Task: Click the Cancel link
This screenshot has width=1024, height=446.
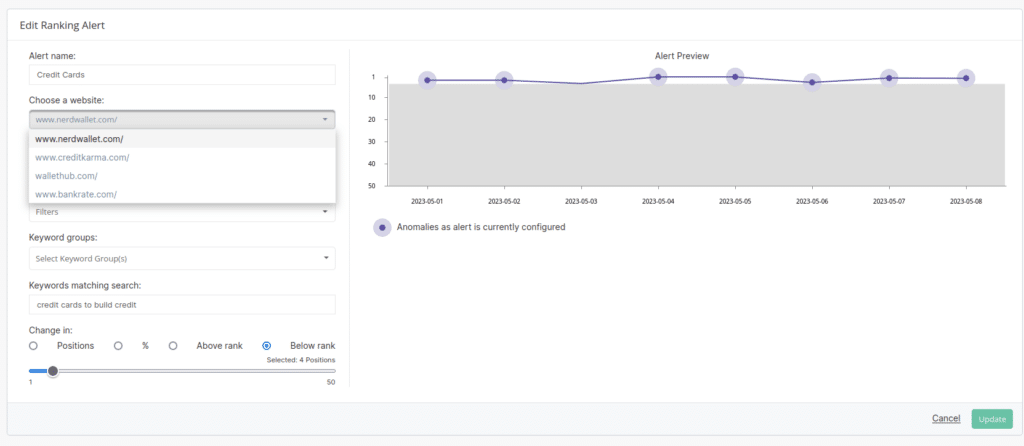Action: tap(946, 419)
